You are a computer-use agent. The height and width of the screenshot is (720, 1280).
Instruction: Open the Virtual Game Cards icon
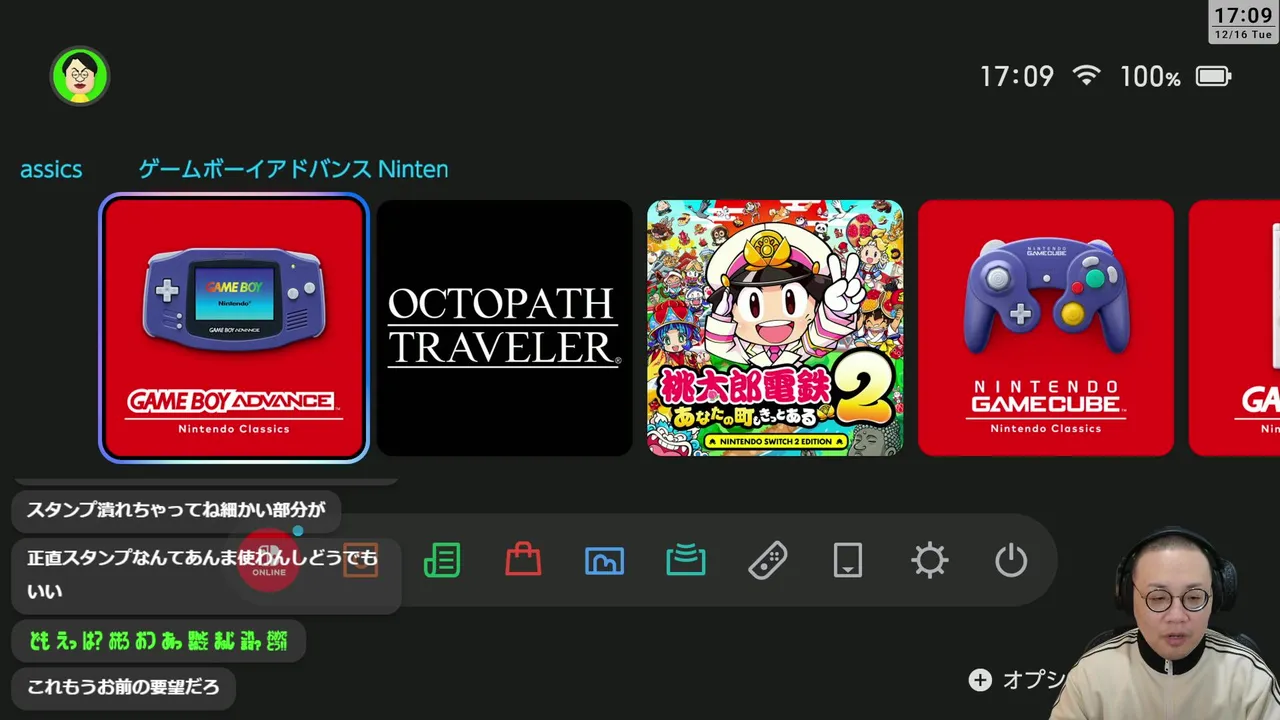click(x=848, y=561)
